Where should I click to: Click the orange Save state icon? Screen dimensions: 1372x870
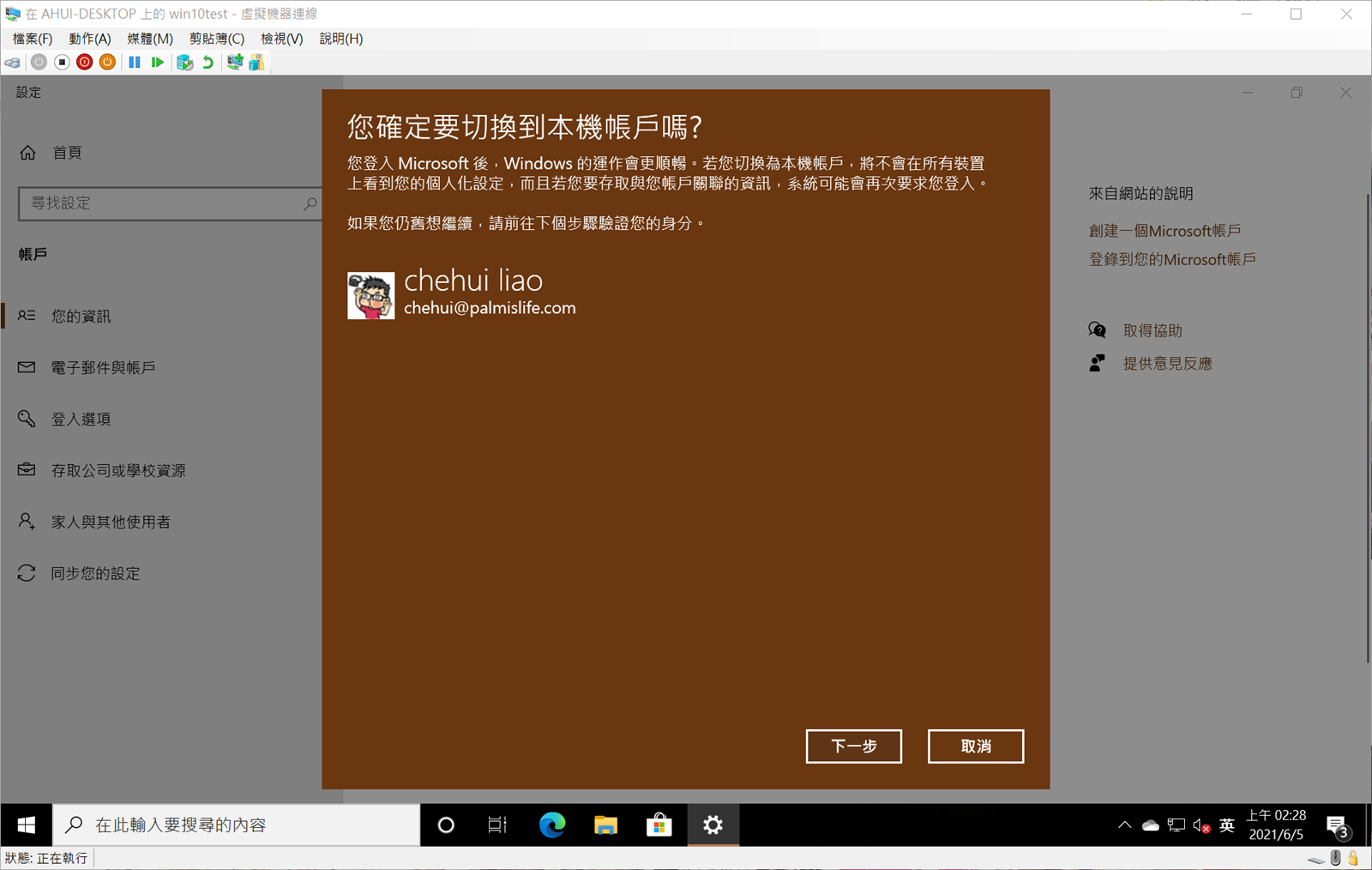[107, 63]
